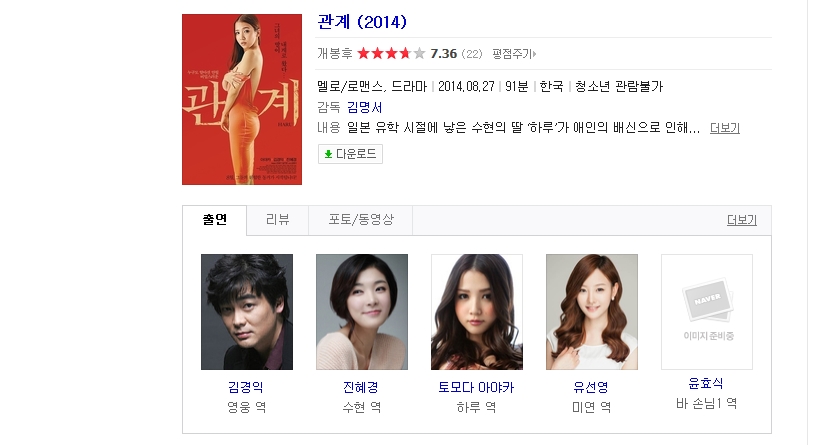816x445 pixels.
Task: Expand plot summary with 더보기 link
Action: click(725, 128)
